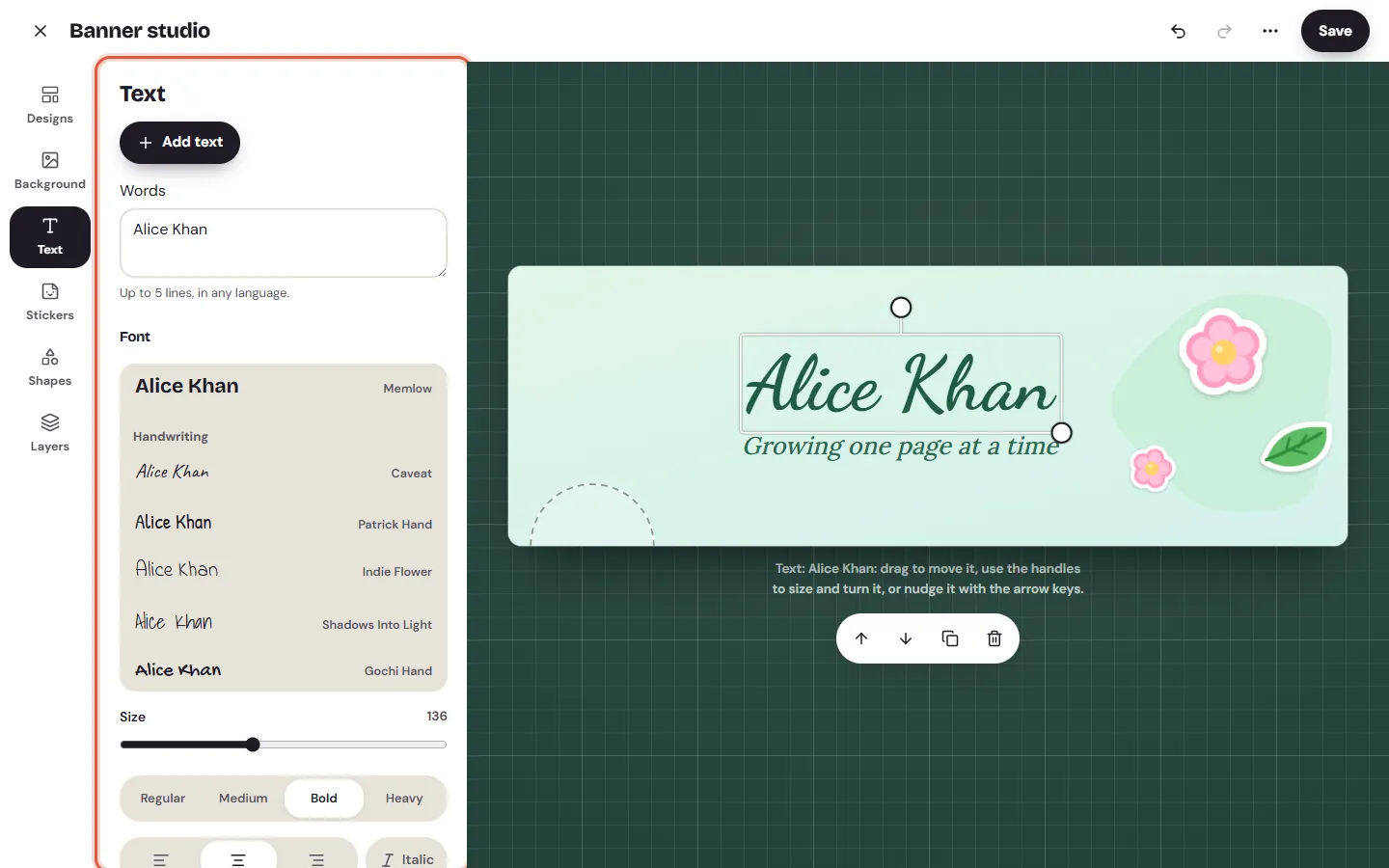
Task: Choose the Gochi Hand font
Action: point(284,670)
